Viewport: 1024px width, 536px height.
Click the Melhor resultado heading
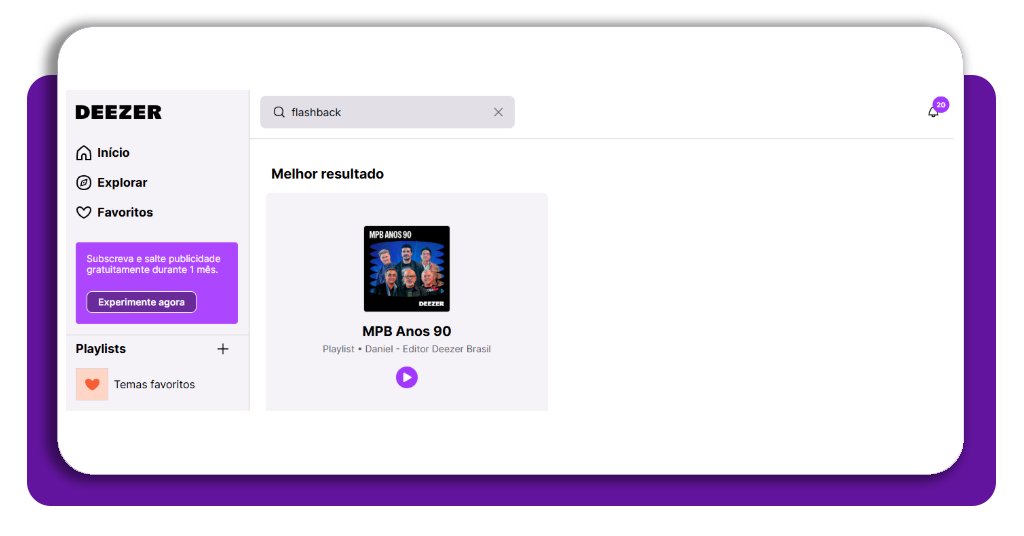[327, 174]
